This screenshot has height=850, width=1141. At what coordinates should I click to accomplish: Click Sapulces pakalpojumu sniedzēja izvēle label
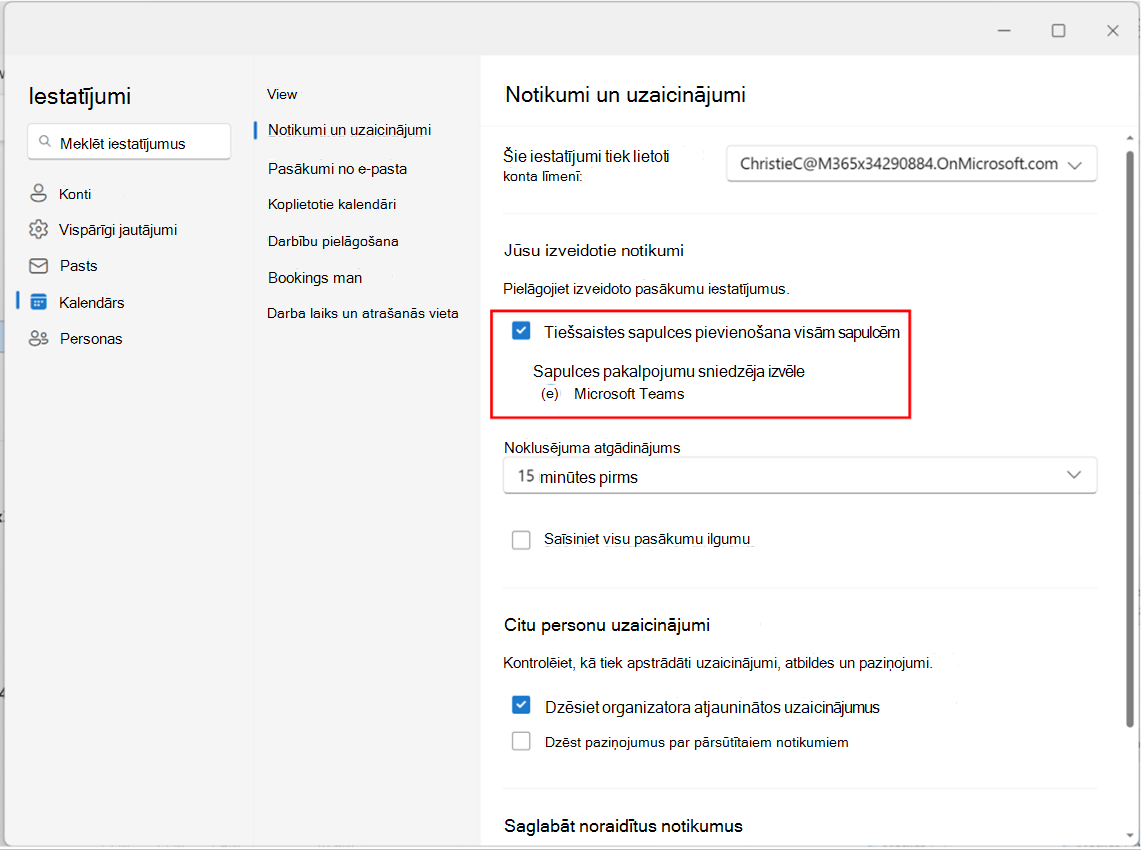669,371
